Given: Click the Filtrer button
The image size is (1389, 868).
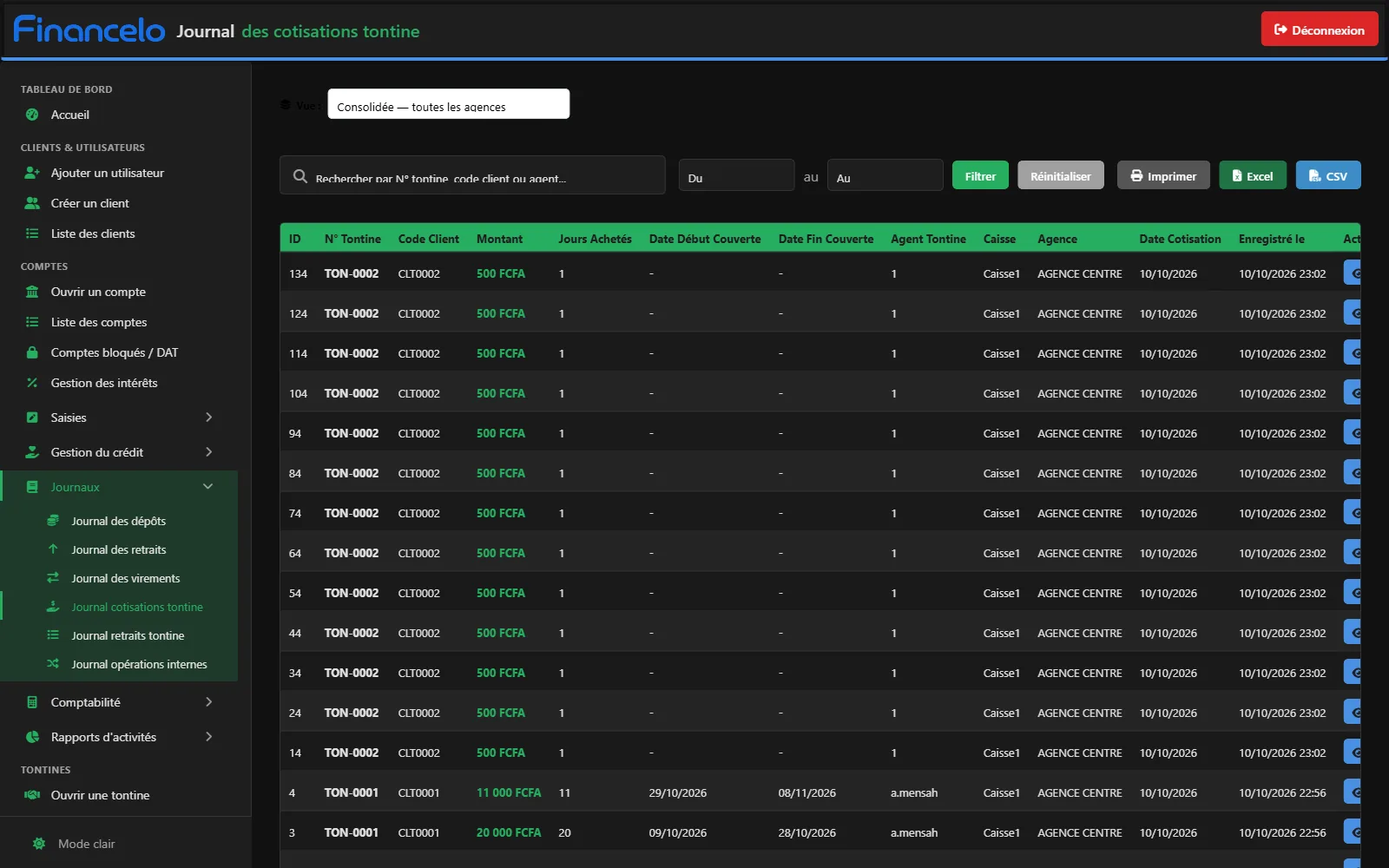Looking at the screenshot, I should (x=980, y=175).
